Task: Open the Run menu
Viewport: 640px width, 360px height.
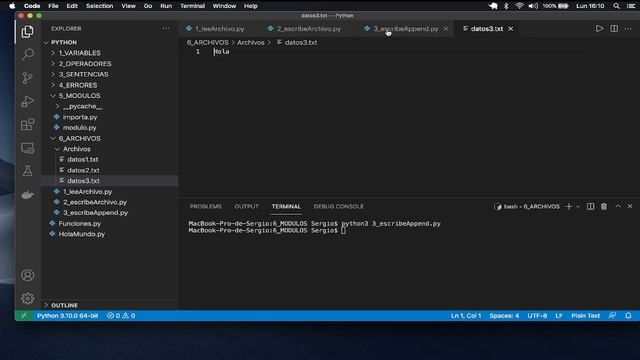Action: point(166,6)
